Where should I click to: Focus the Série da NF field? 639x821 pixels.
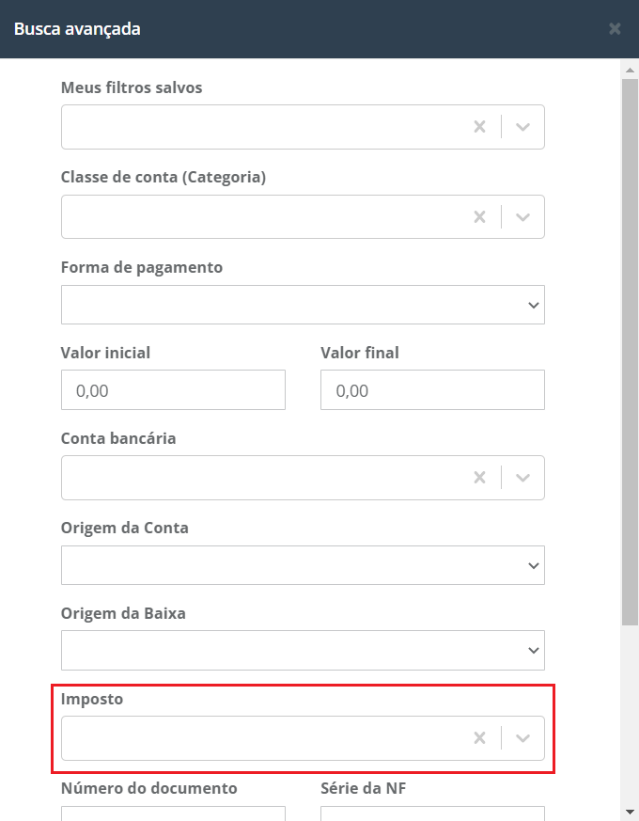click(432, 812)
